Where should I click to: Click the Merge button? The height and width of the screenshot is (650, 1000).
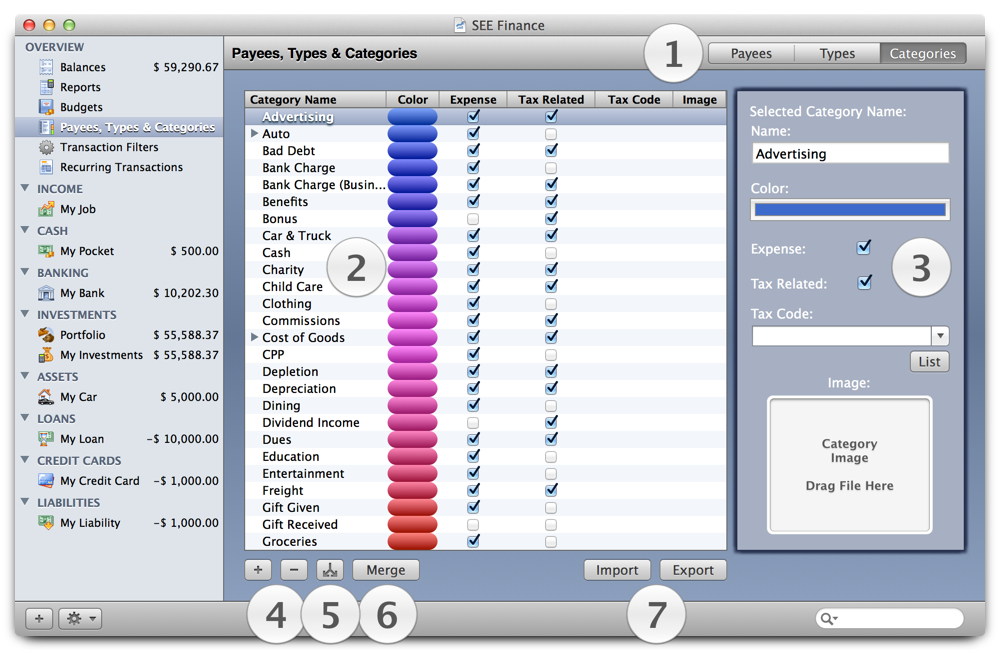(x=385, y=569)
